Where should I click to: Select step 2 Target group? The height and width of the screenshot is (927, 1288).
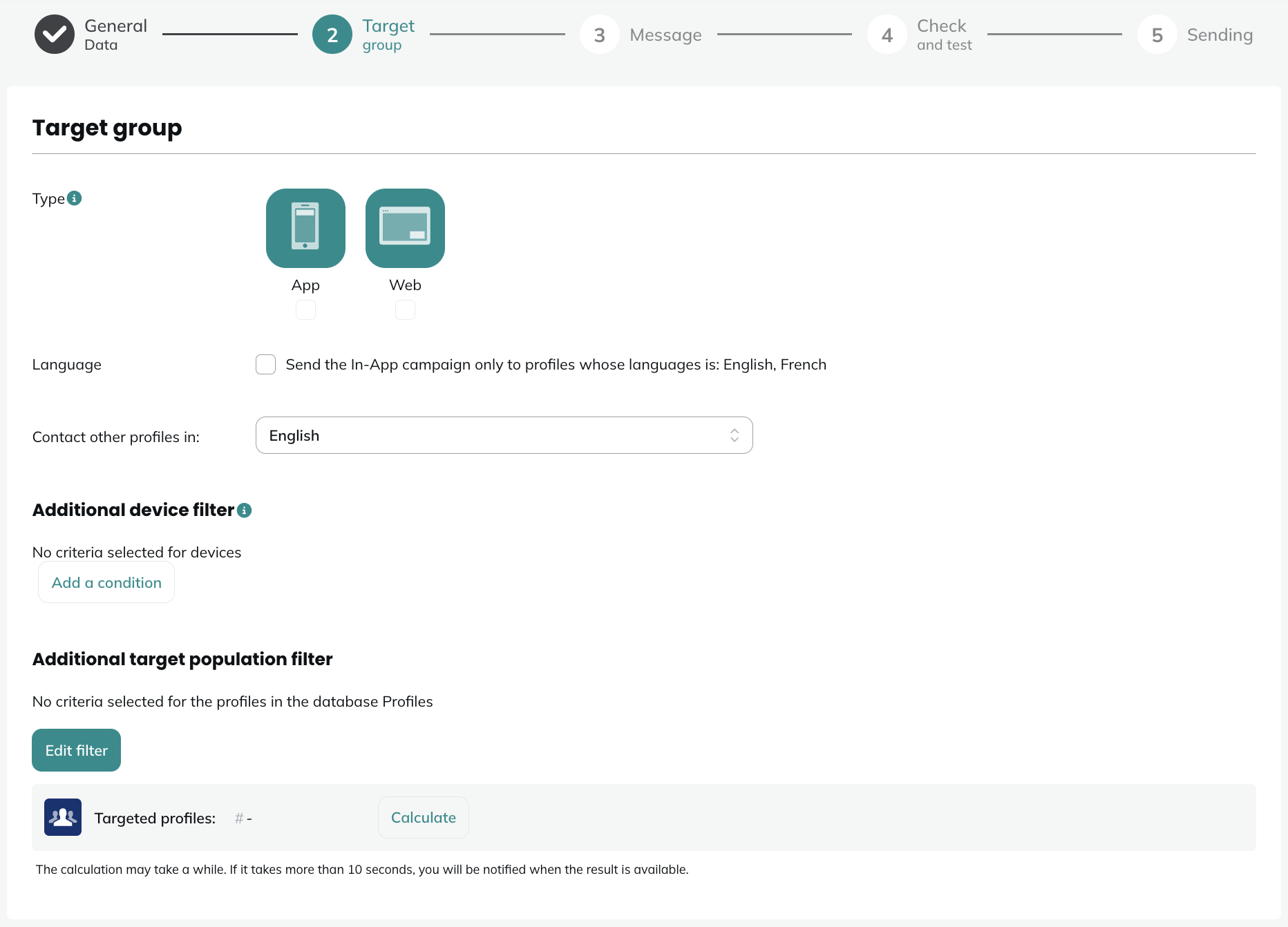click(x=364, y=35)
